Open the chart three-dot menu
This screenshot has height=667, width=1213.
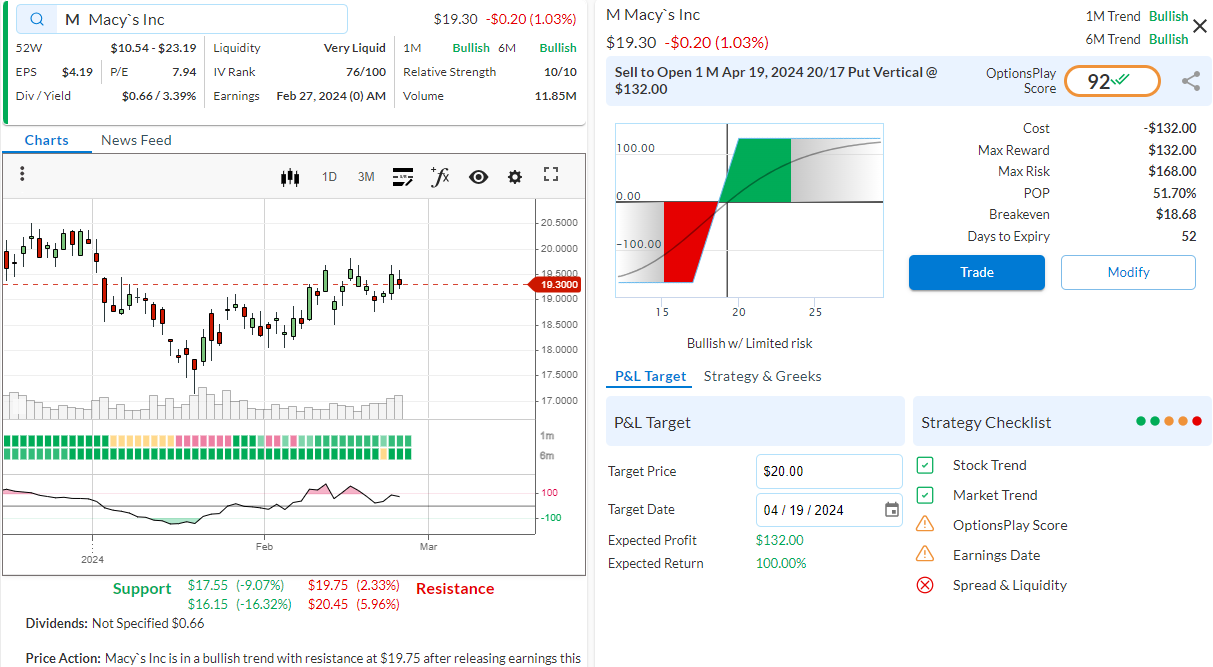pyautogui.click(x=22, y=174)
